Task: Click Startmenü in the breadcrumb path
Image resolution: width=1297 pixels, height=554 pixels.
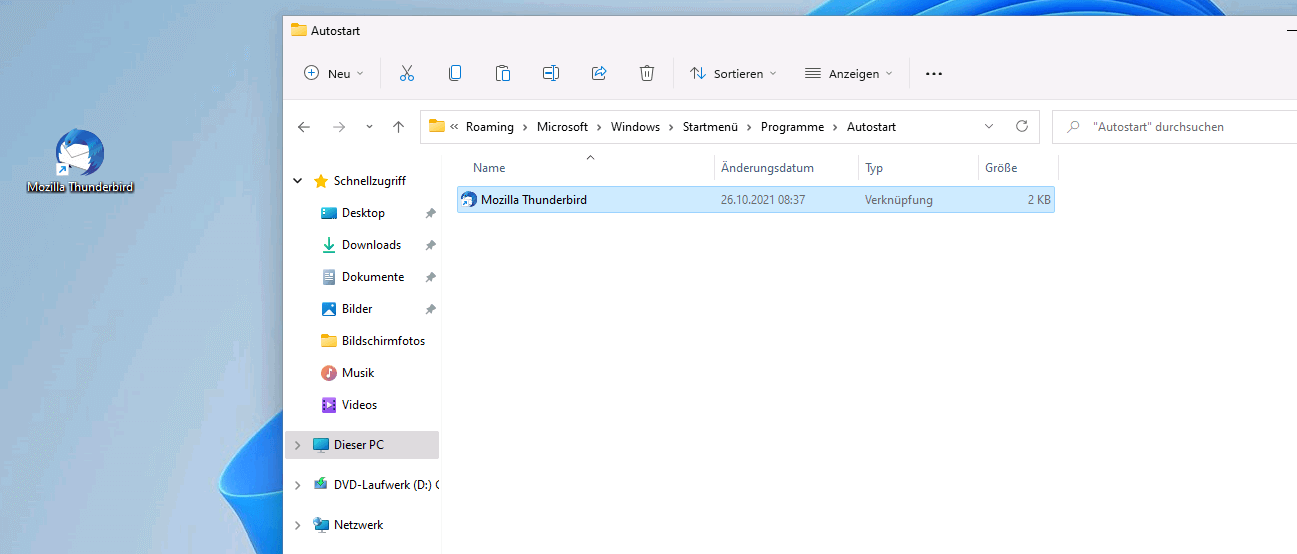Action: coord(710,127)
